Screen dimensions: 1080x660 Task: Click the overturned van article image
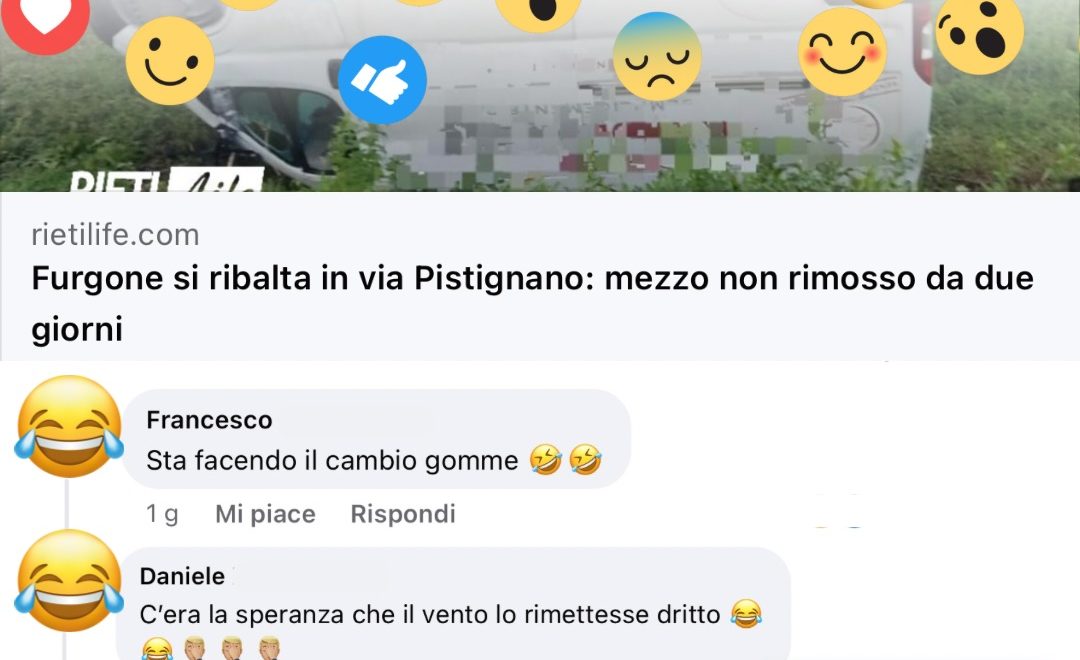[x=540, y=96]
